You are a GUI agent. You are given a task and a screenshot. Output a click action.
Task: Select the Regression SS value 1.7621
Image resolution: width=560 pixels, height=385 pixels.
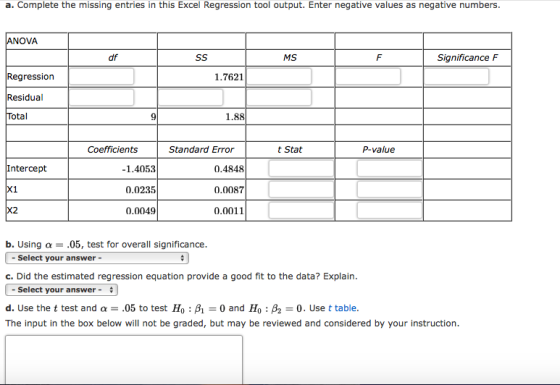[229, 77]
